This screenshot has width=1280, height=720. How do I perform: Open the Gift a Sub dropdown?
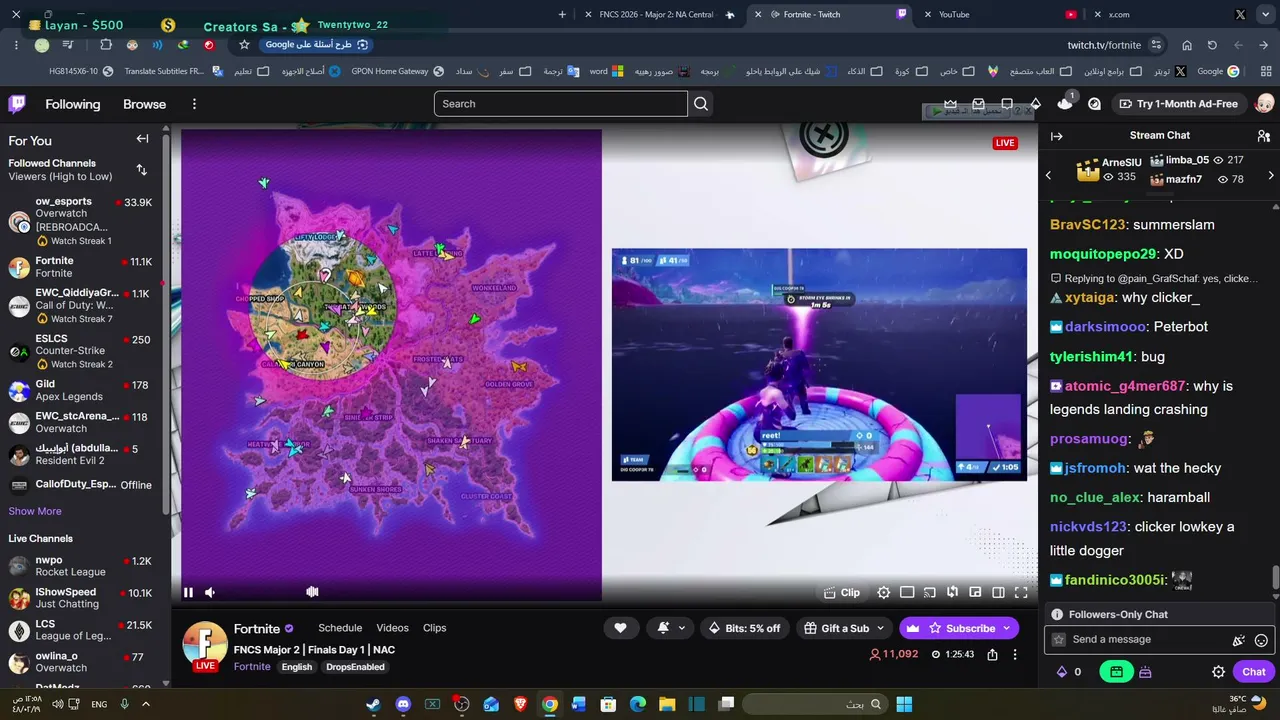(x=845, y=628)
